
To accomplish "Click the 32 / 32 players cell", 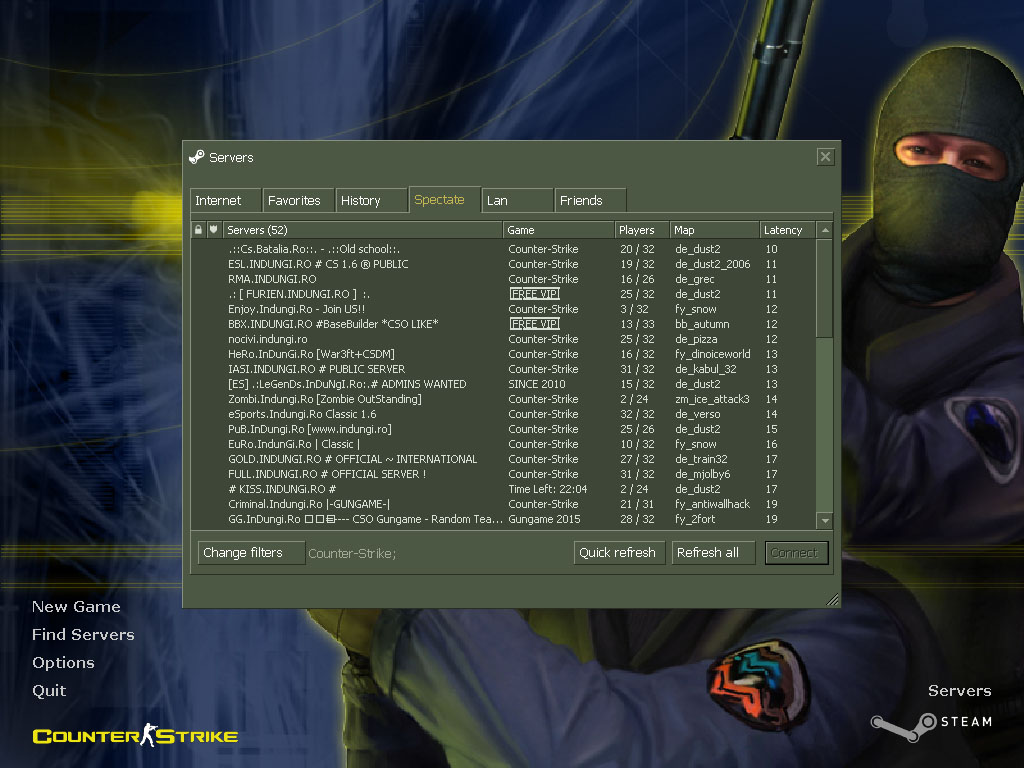I will click(x=637, y=414).
